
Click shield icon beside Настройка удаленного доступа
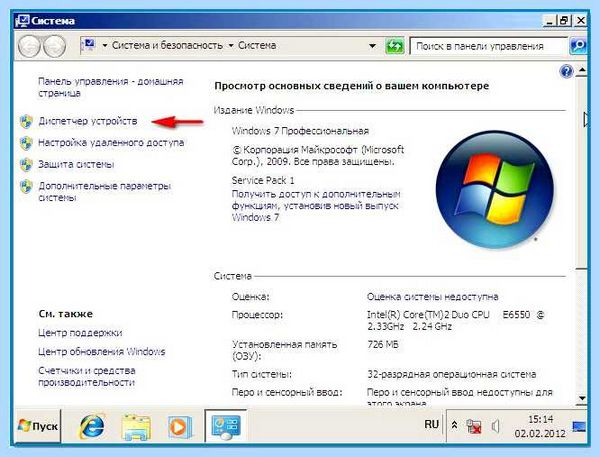(x=26, y=143)
